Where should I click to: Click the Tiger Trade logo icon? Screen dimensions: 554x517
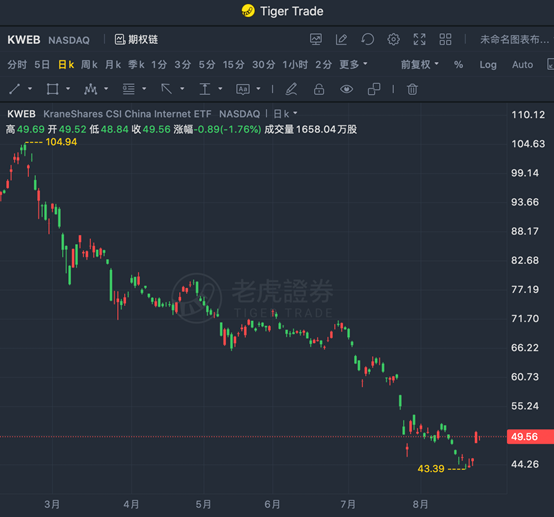tap(248, 11)
